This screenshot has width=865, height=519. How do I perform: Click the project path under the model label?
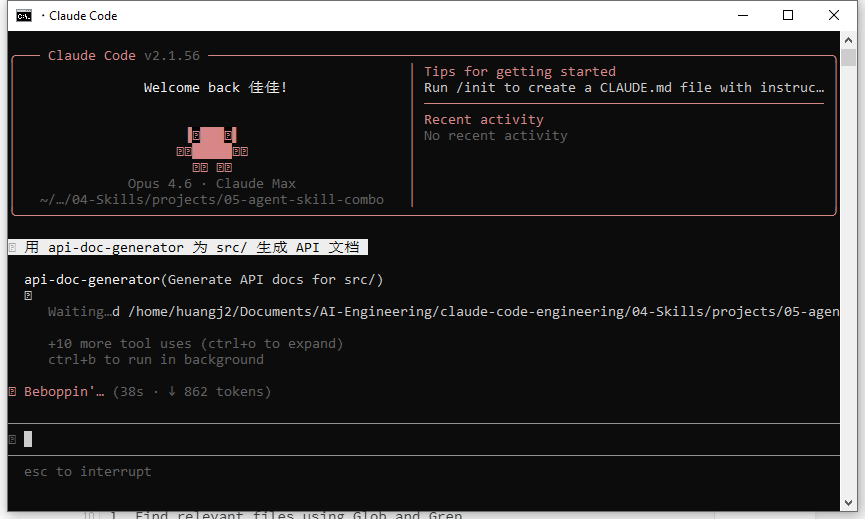tap(211, 199)
